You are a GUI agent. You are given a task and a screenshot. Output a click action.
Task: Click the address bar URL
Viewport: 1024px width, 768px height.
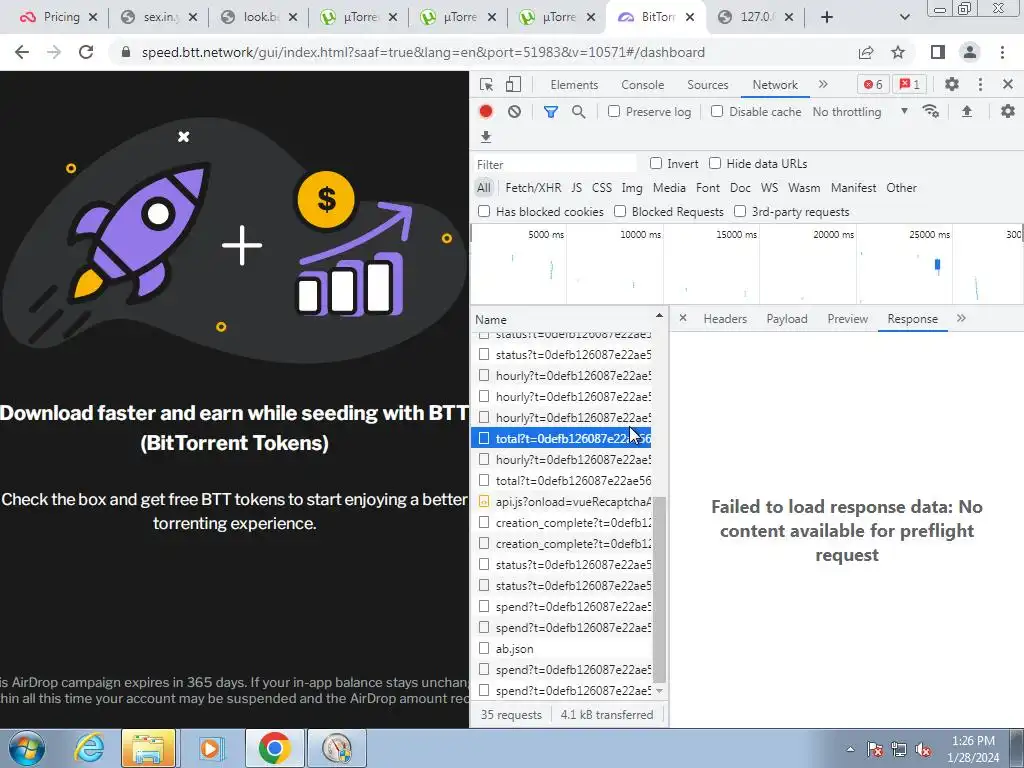tap(423, 52)
